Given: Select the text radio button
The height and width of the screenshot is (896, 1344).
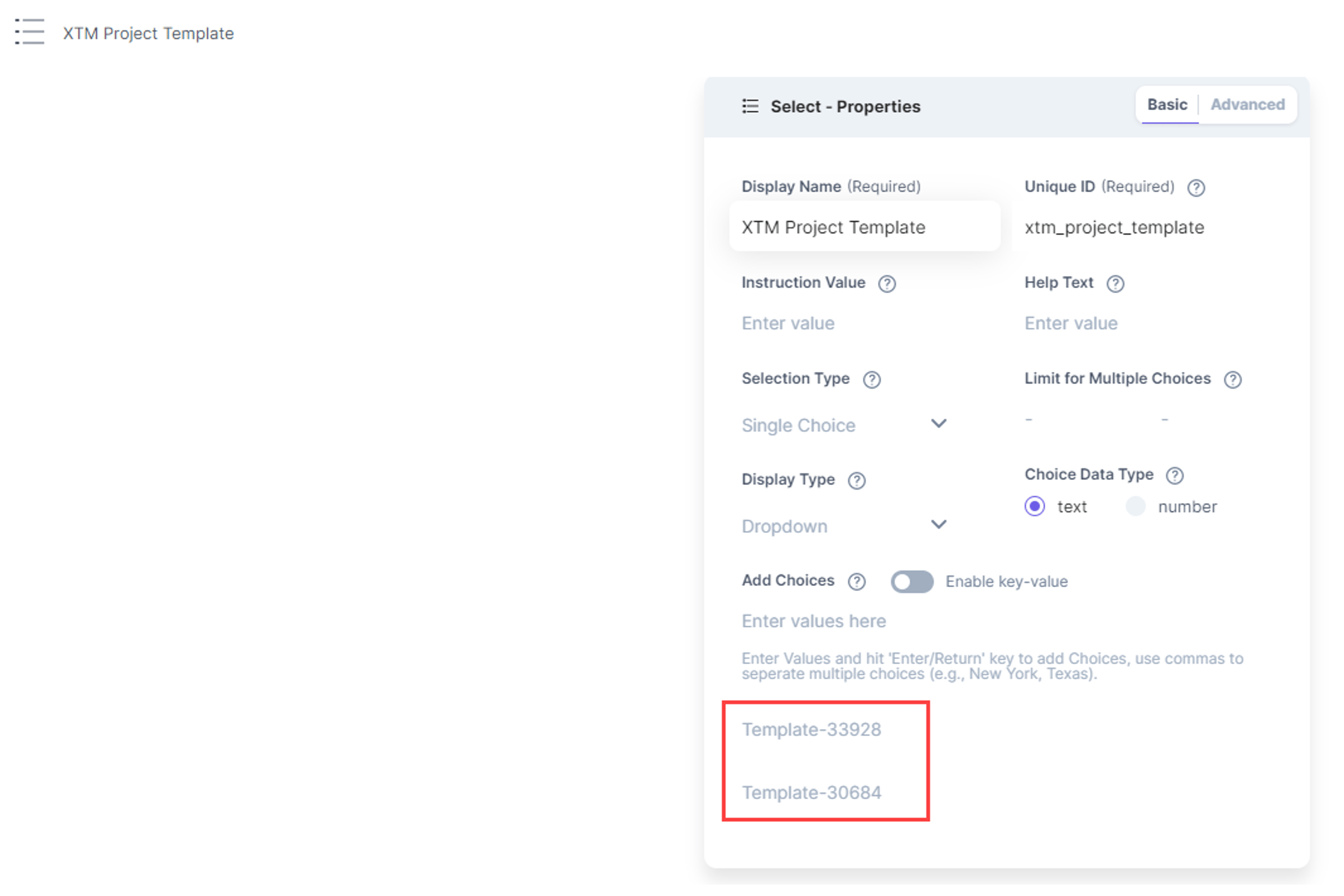Looking at the screenshot, I should click(1035, 507).
